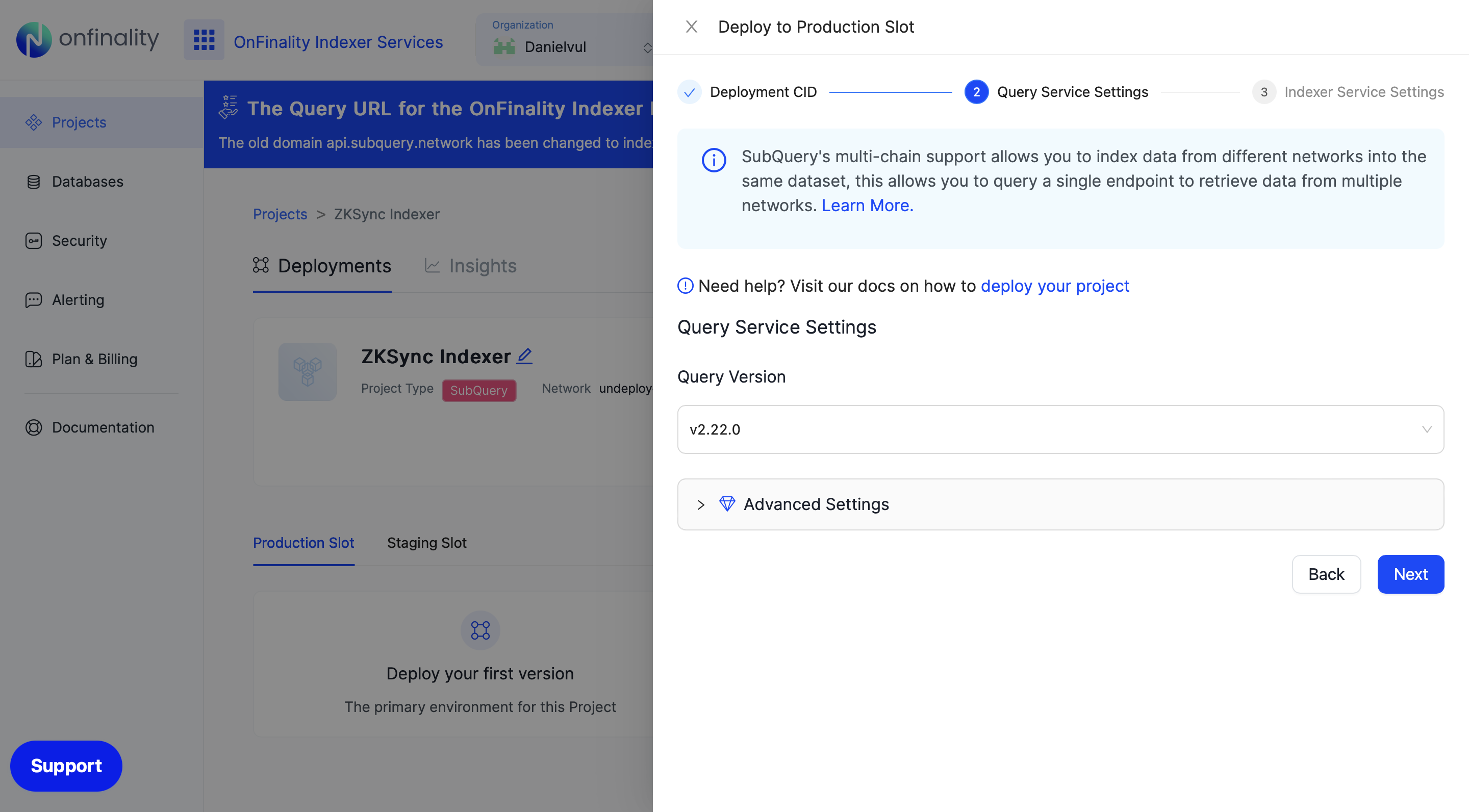Switch to the Insights tab

click(x=471, y=266)
